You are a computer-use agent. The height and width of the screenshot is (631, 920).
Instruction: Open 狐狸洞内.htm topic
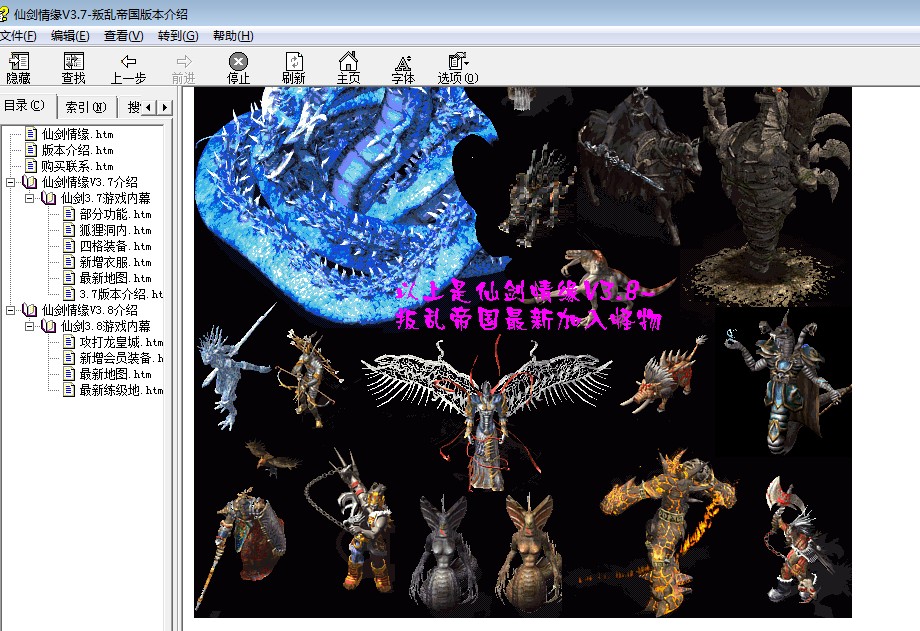[115, 230]
